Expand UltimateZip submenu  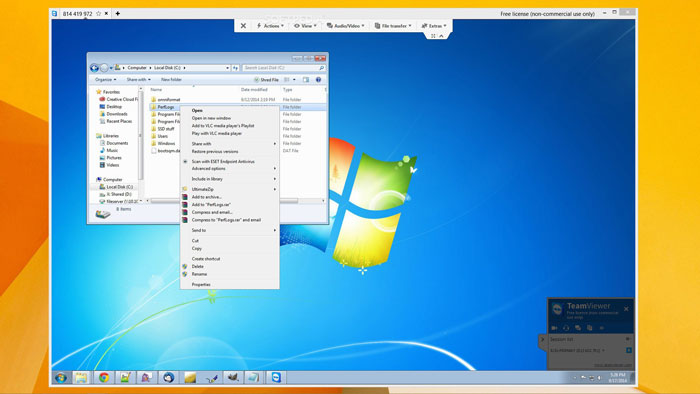pyautogui.click(x=230, y=189)
